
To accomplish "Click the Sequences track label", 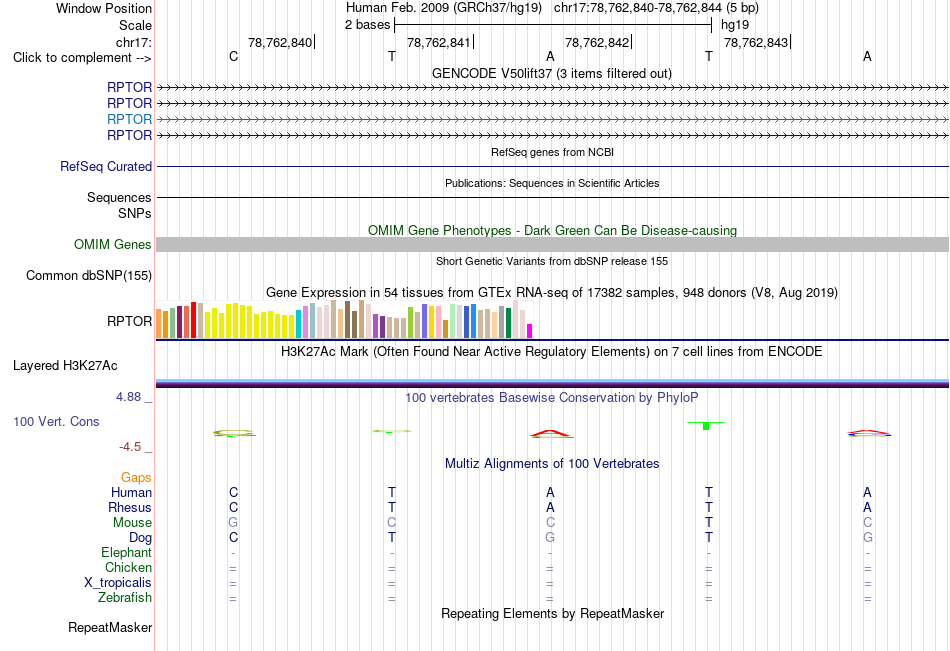I will (x=119, y=198).
